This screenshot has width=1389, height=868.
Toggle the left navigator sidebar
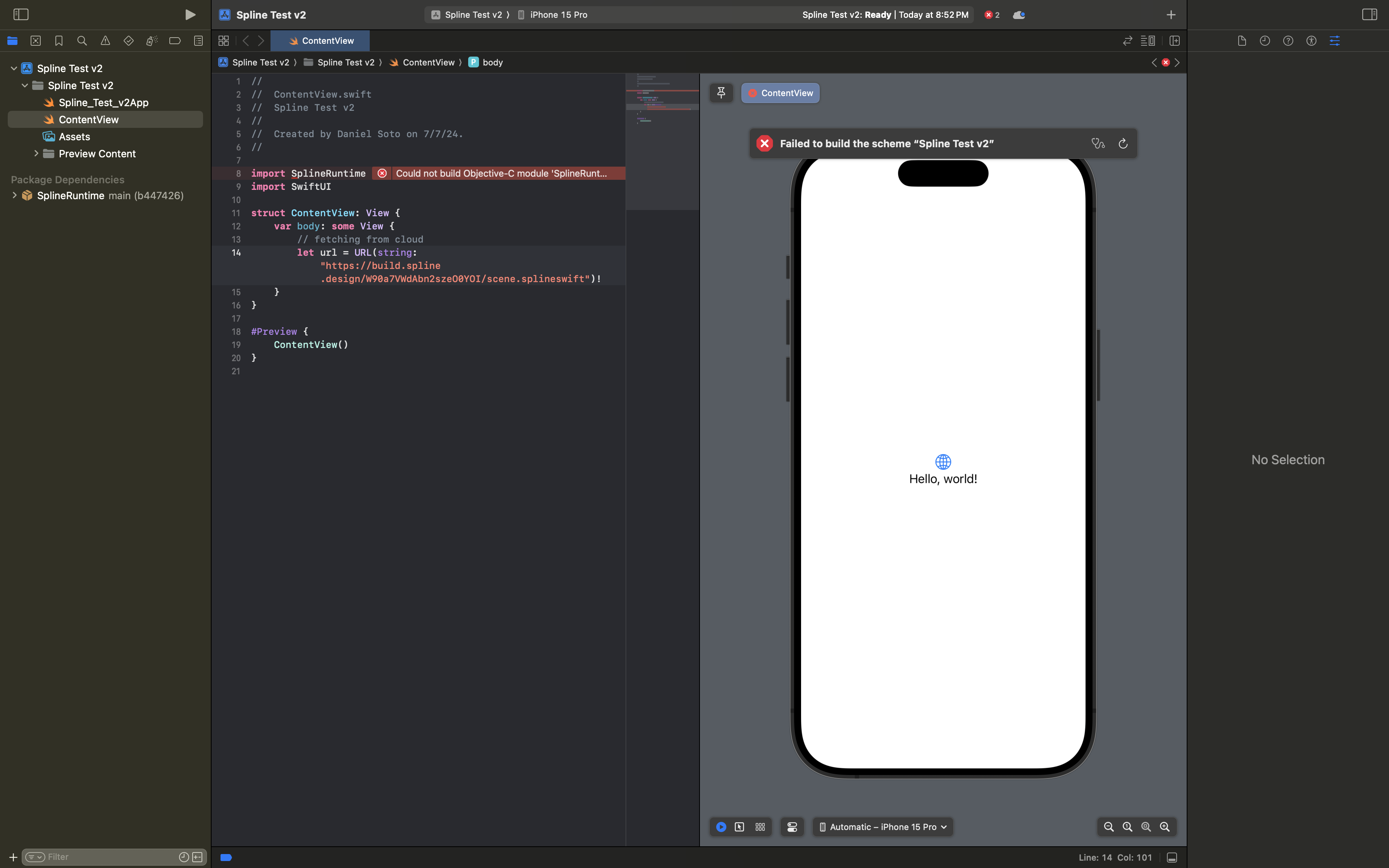[21, 14]
